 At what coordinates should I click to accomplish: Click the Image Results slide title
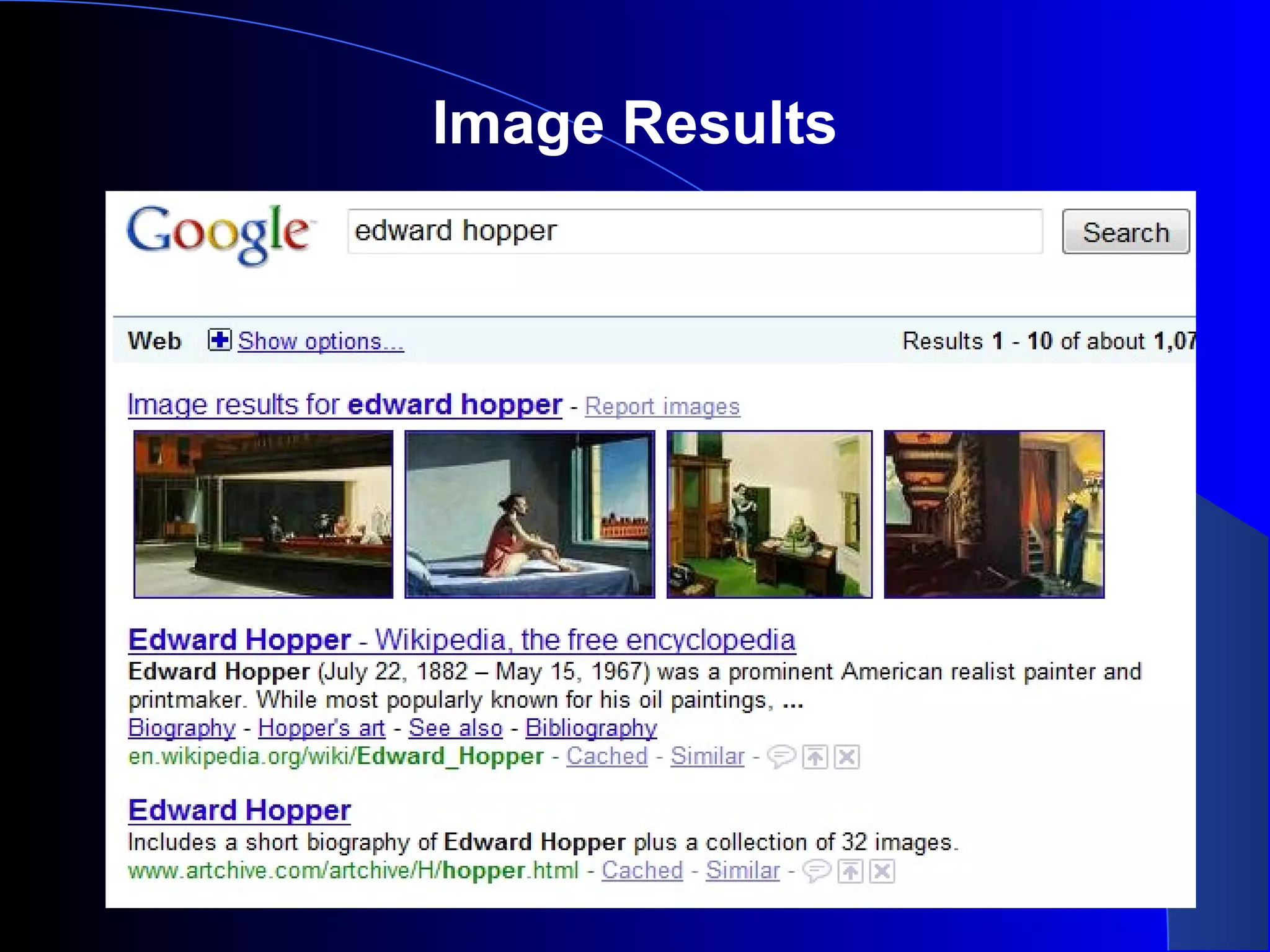coord(634,124)
